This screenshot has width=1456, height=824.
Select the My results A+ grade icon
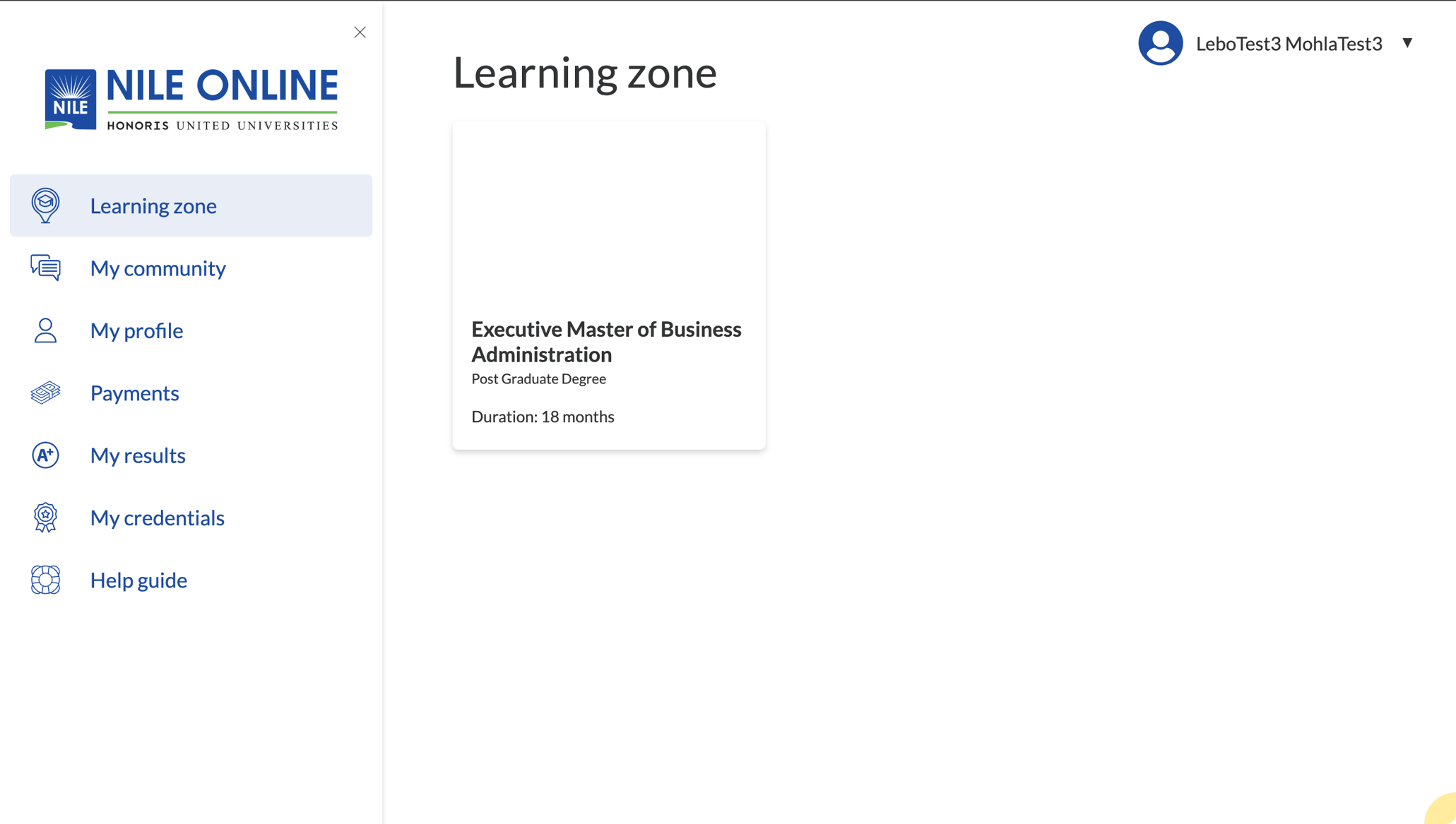[45, 455]
